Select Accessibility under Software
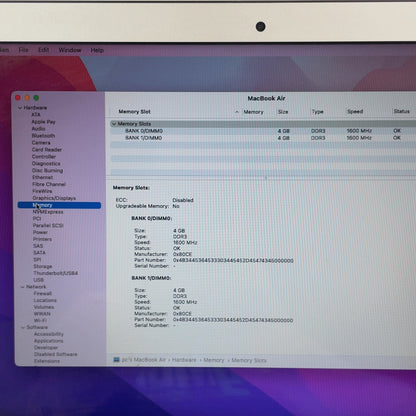This screenshot has height=416, width=416. [x=49, y=334]
